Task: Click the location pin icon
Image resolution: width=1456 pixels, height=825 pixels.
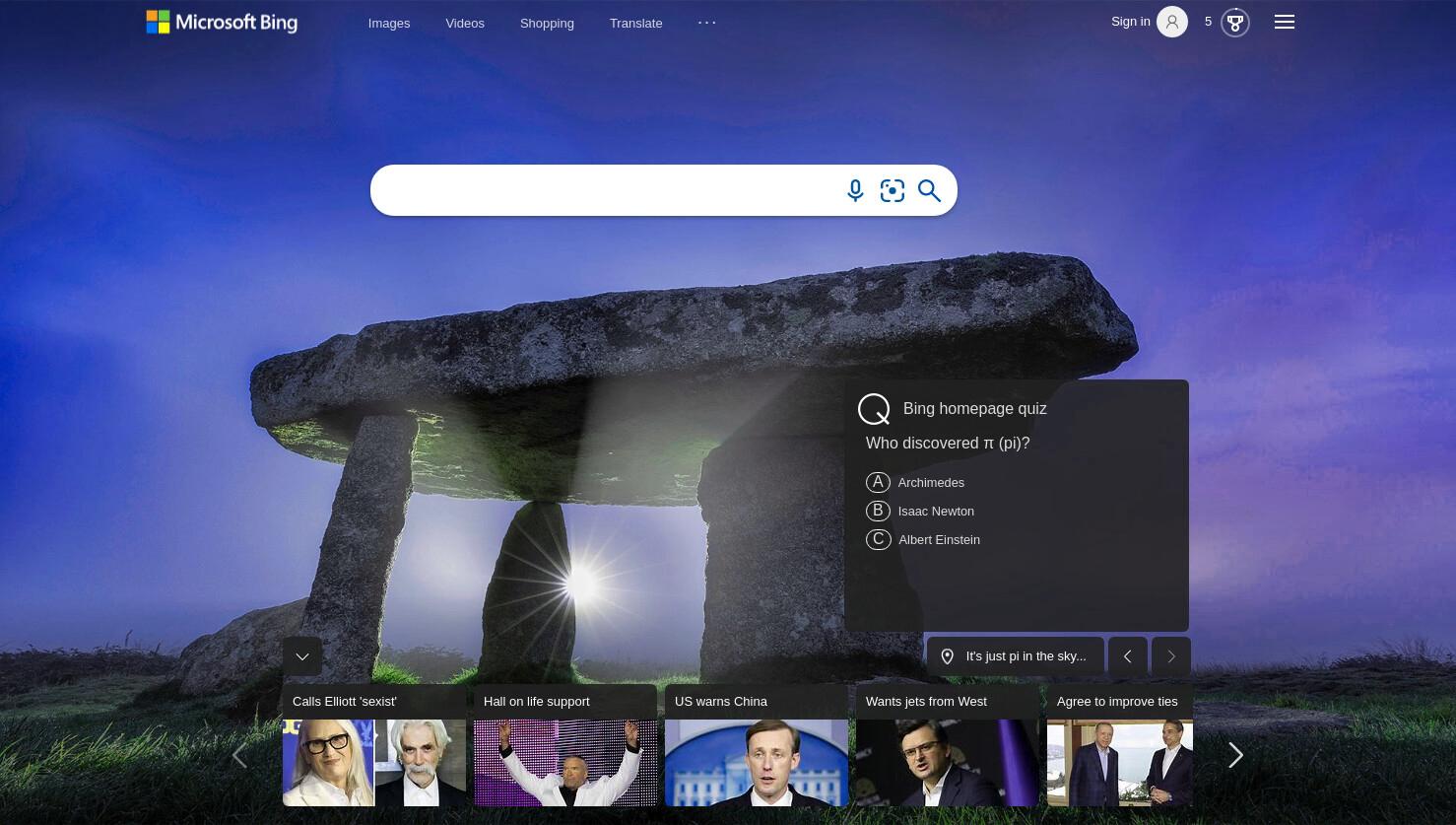Action: tap(947, 656)
